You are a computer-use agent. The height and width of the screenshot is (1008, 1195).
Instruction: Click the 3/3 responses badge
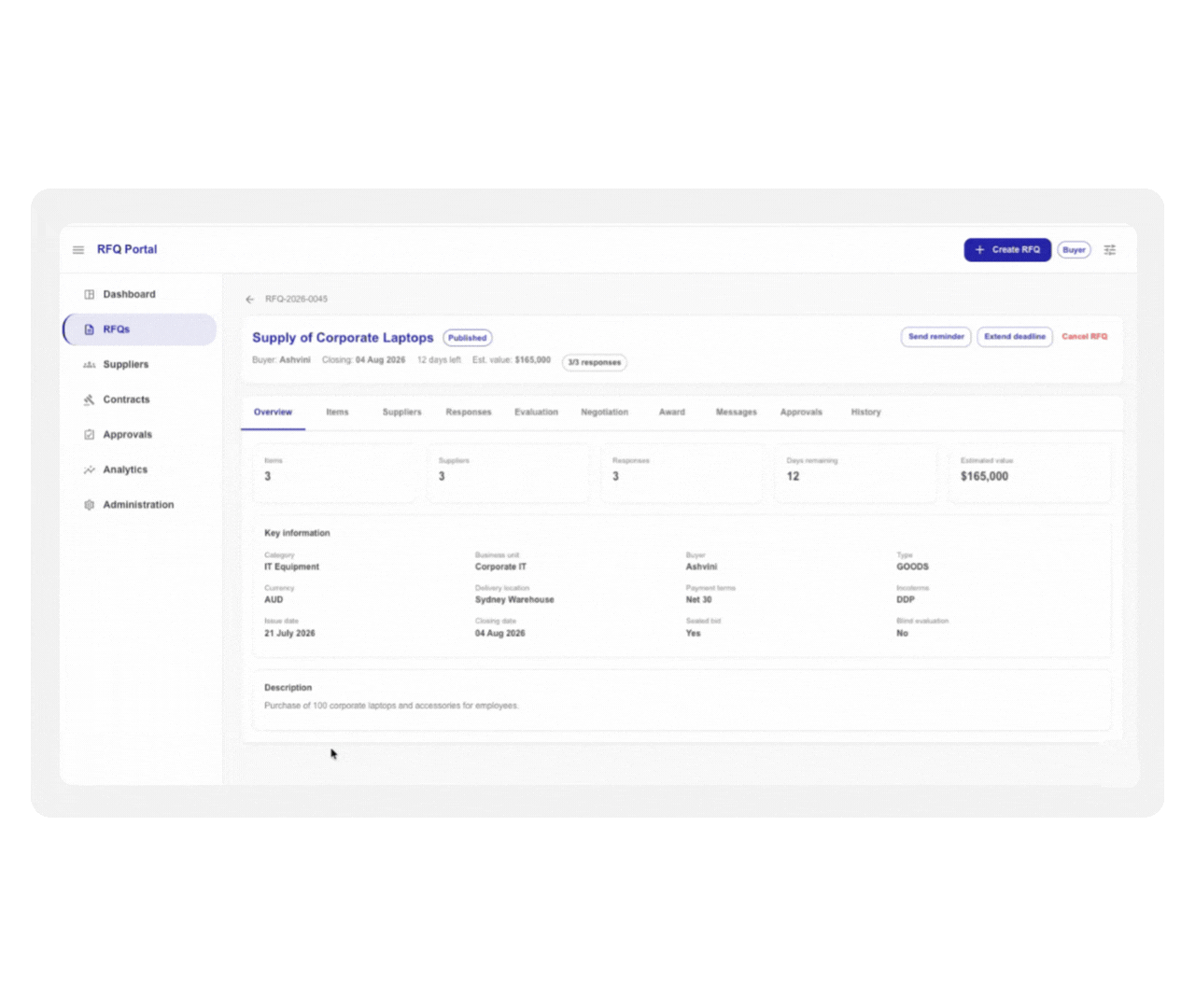pyautogui.click(x=595, y=362)
